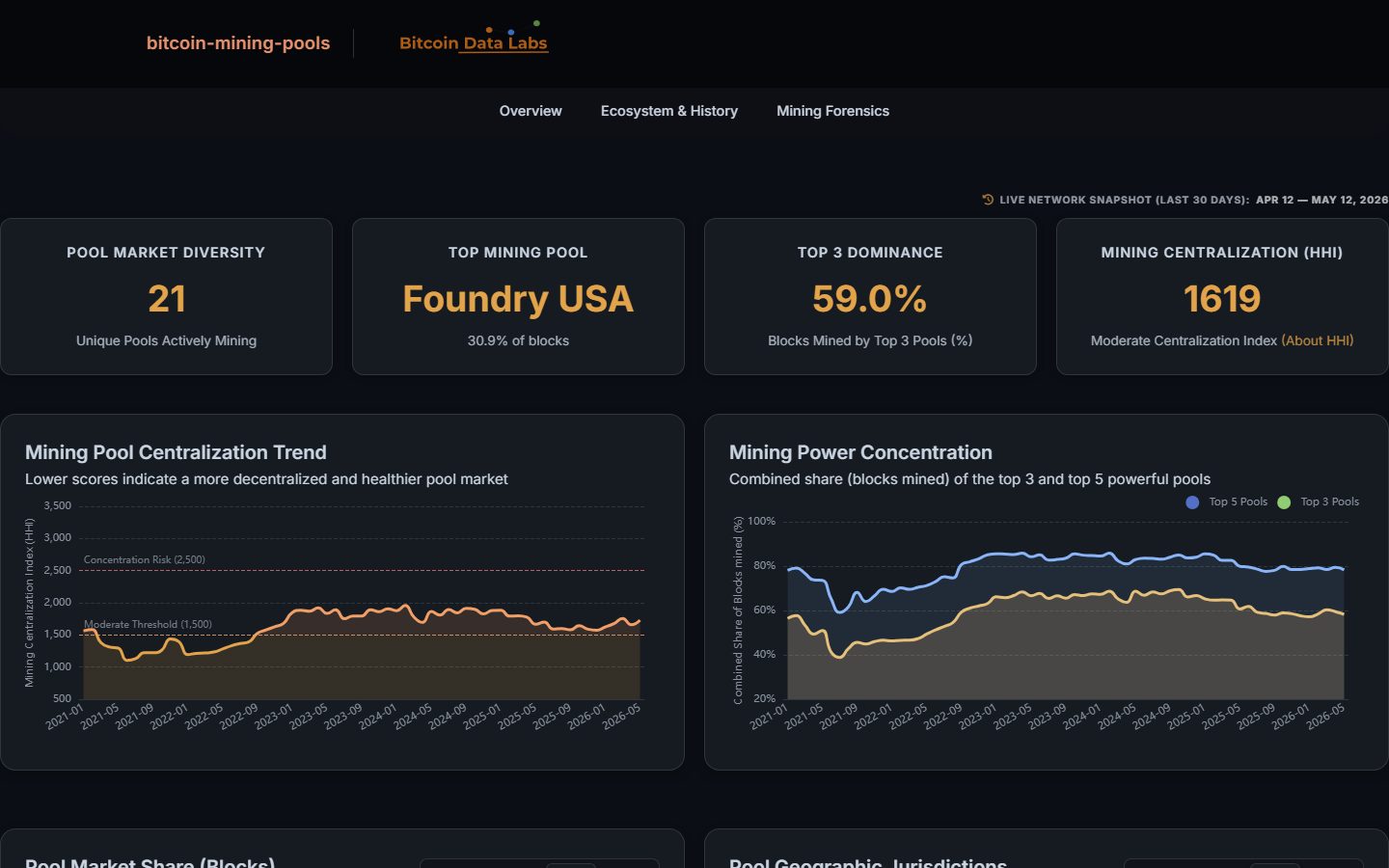
Task: Open the Ecosystem & History tab
Action: (x=669, y=111)
